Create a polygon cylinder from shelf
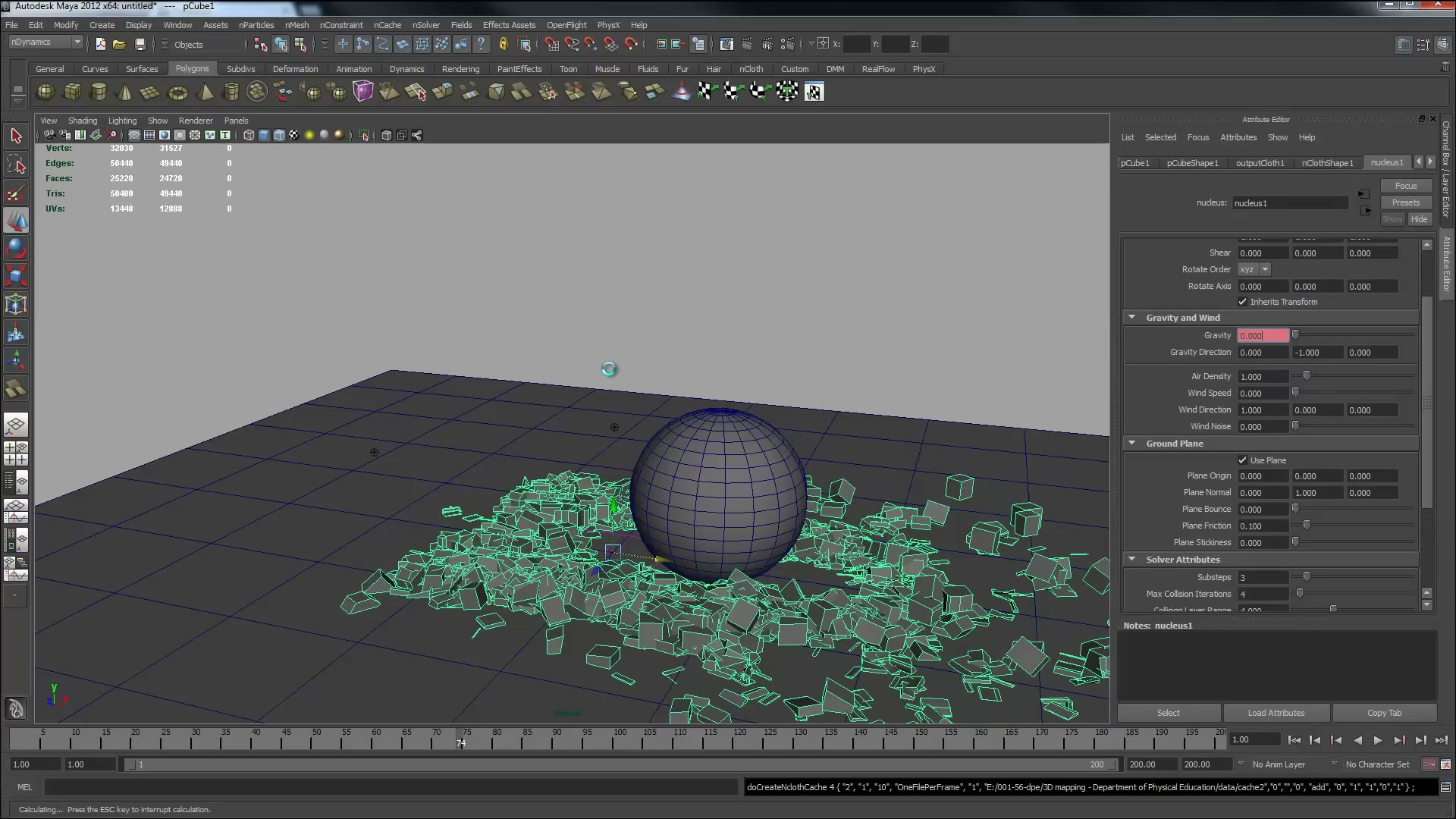This screenshot has height=819, width=1456. [99, 92]
